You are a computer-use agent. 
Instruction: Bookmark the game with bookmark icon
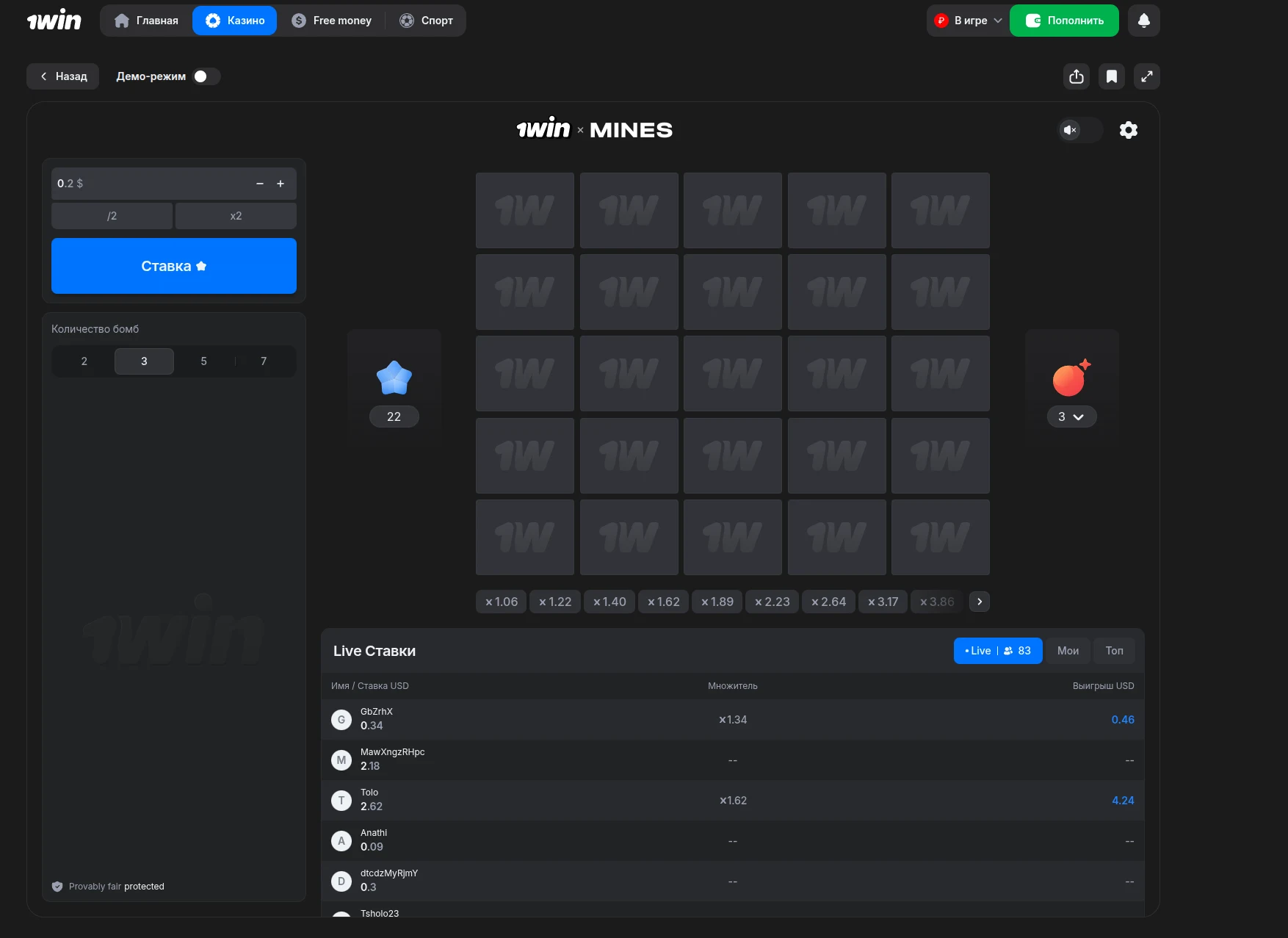click(1112, 76)
